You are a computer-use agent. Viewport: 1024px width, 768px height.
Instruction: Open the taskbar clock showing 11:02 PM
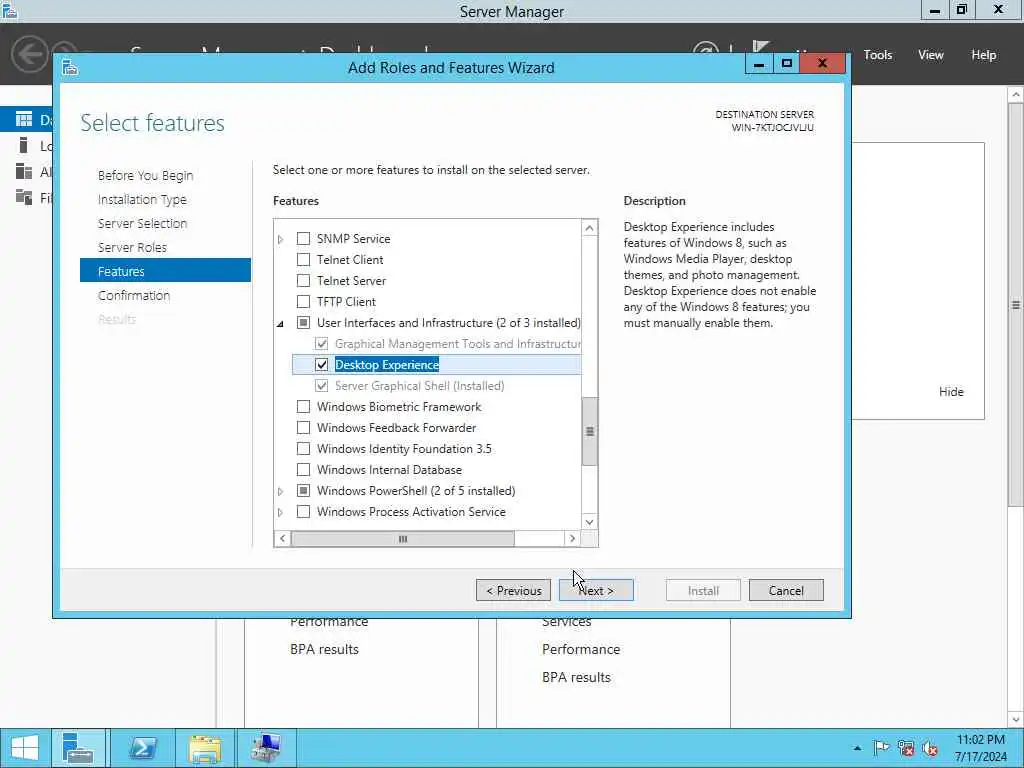pyautogui.click(x=980, y=748)
